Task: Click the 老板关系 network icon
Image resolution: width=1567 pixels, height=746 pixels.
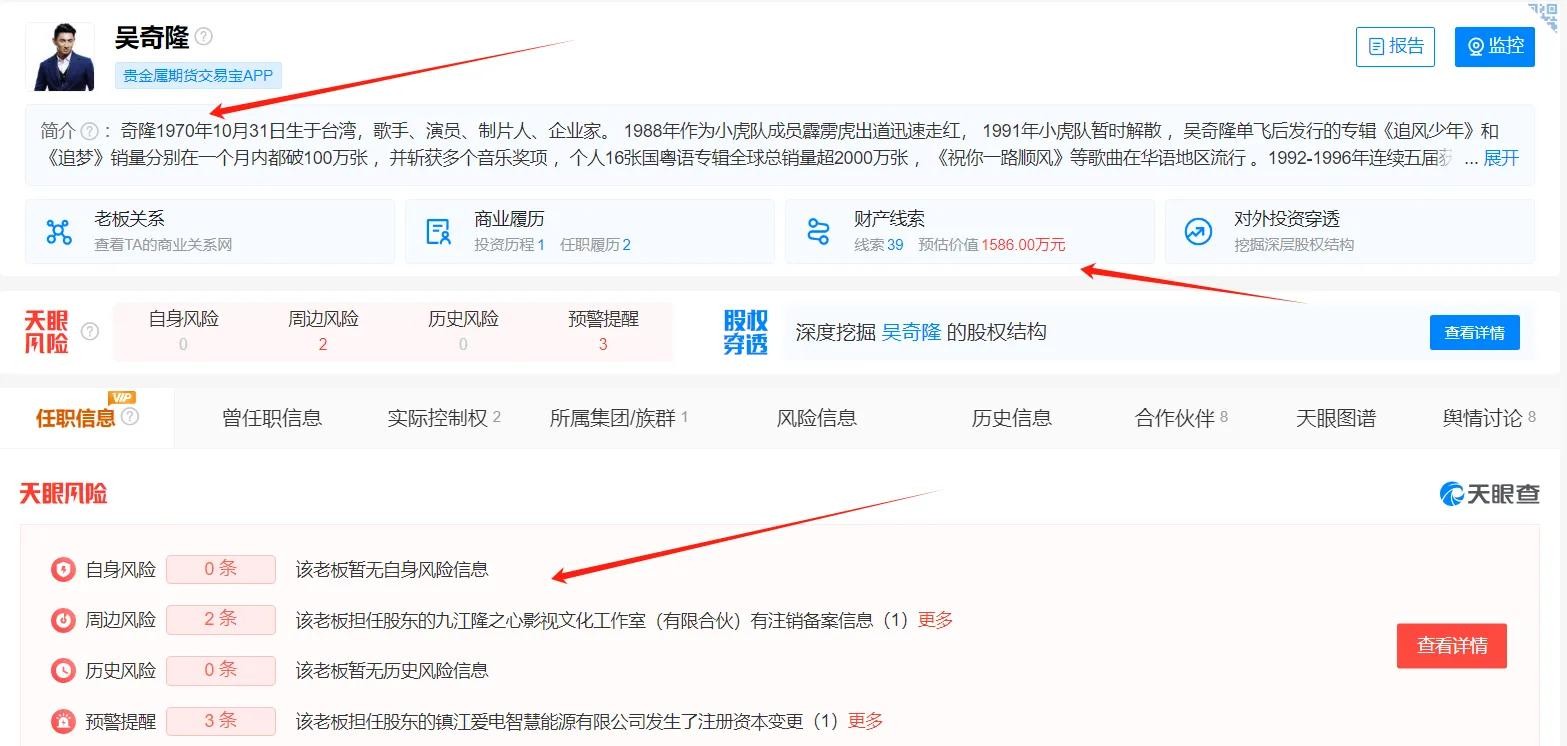Action: [59, 232]
